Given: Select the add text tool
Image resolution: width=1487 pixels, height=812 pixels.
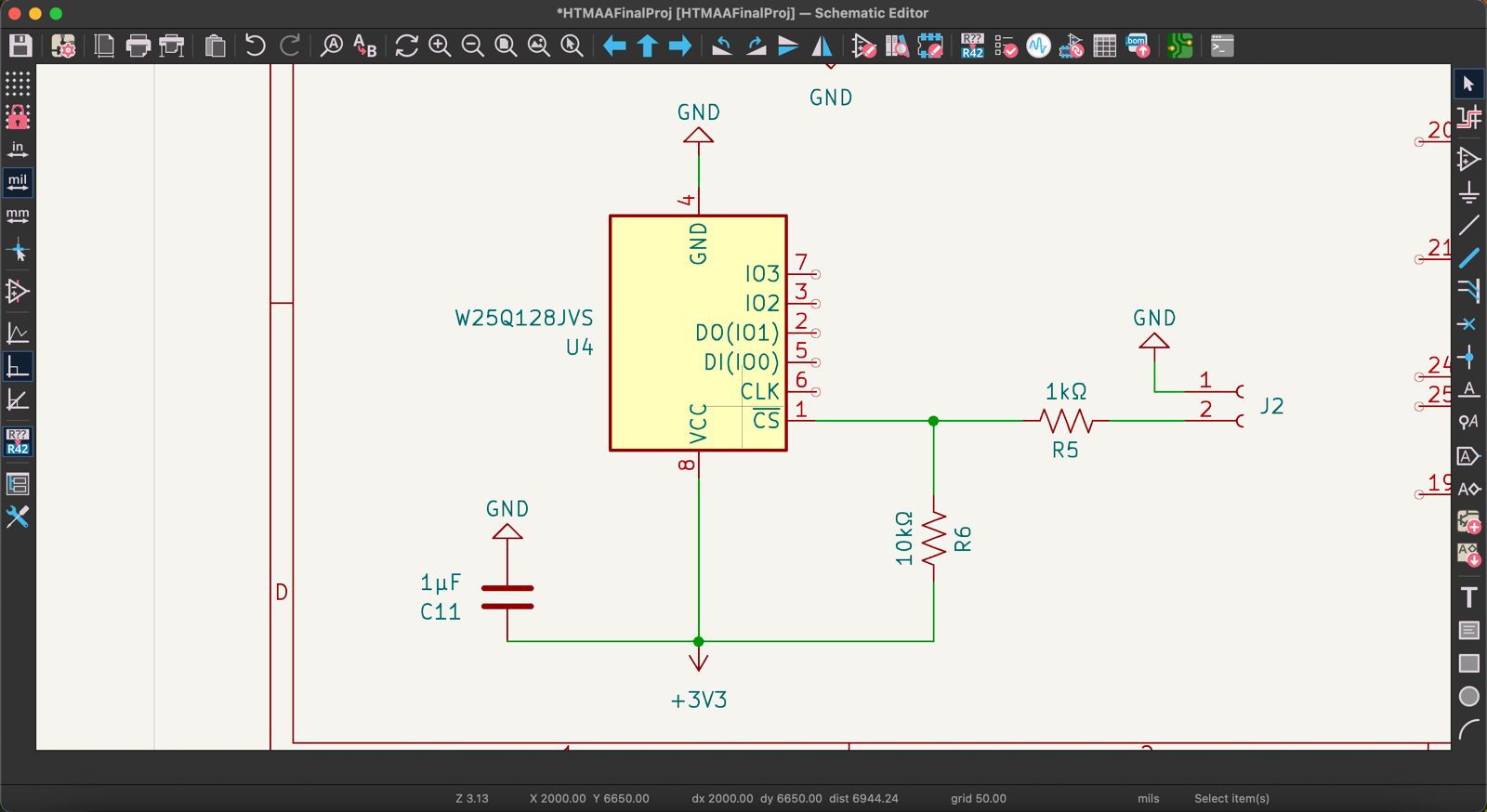Looking at the screenshot, I should click(x=1468, y=597).
